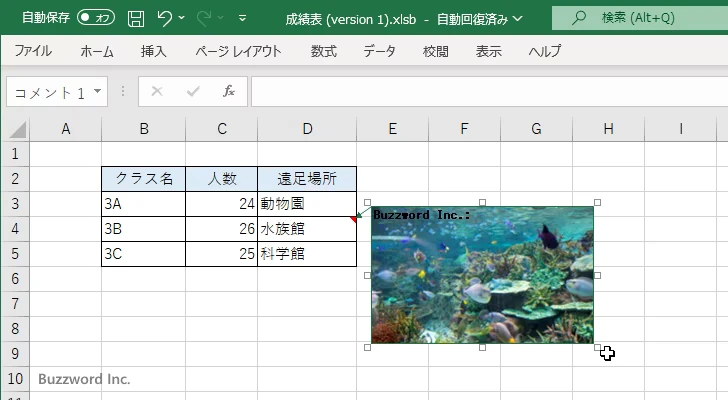Click the comment's left-middle resize handle
This screenshot has width=728, height=400.
tap(367, 275)
